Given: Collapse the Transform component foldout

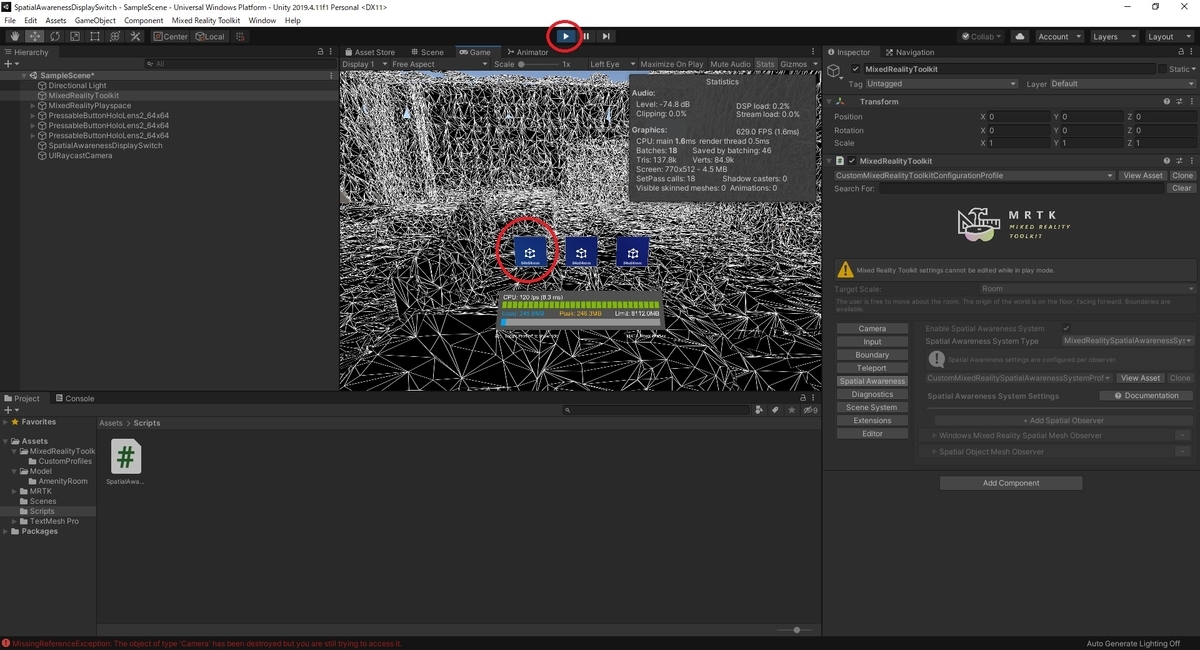Looking at the screenshot, I should tap(829, 102).
